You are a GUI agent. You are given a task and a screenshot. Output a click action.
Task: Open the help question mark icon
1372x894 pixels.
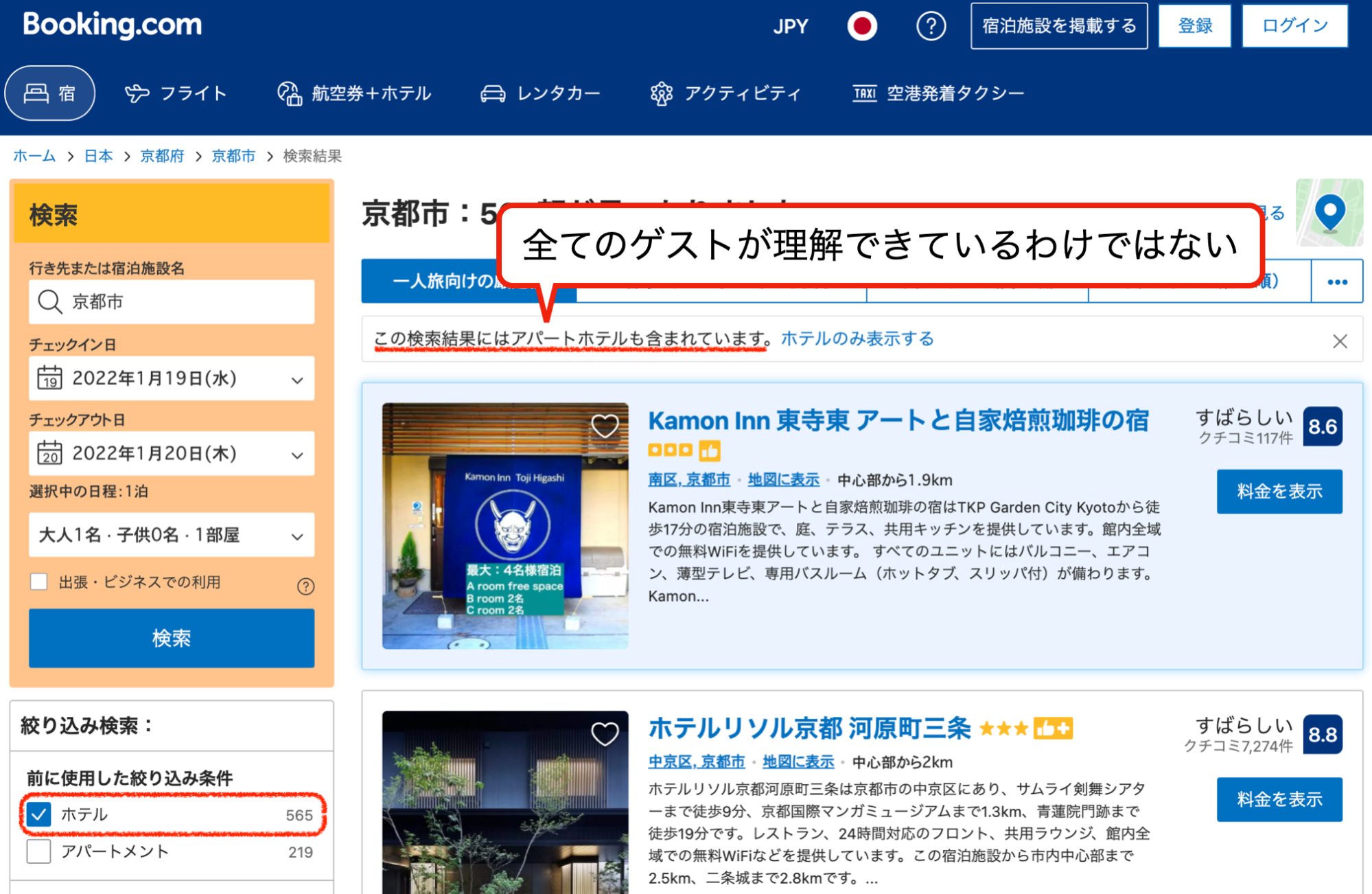pyautogui.click(x=931, y=26)
